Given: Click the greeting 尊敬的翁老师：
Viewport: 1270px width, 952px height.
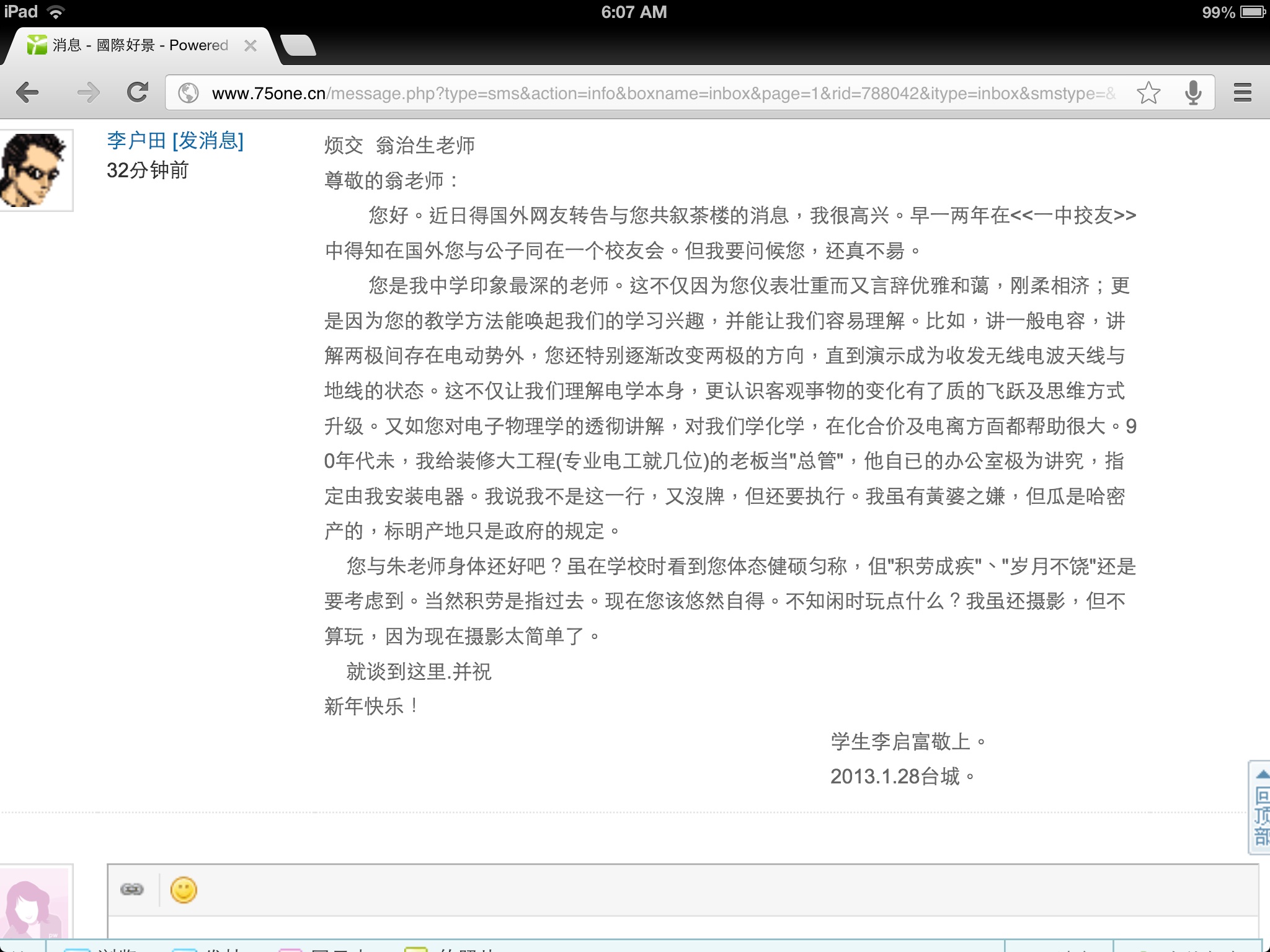Looking at the screenshot, I should pyautogui.click(x=393, y=181).
